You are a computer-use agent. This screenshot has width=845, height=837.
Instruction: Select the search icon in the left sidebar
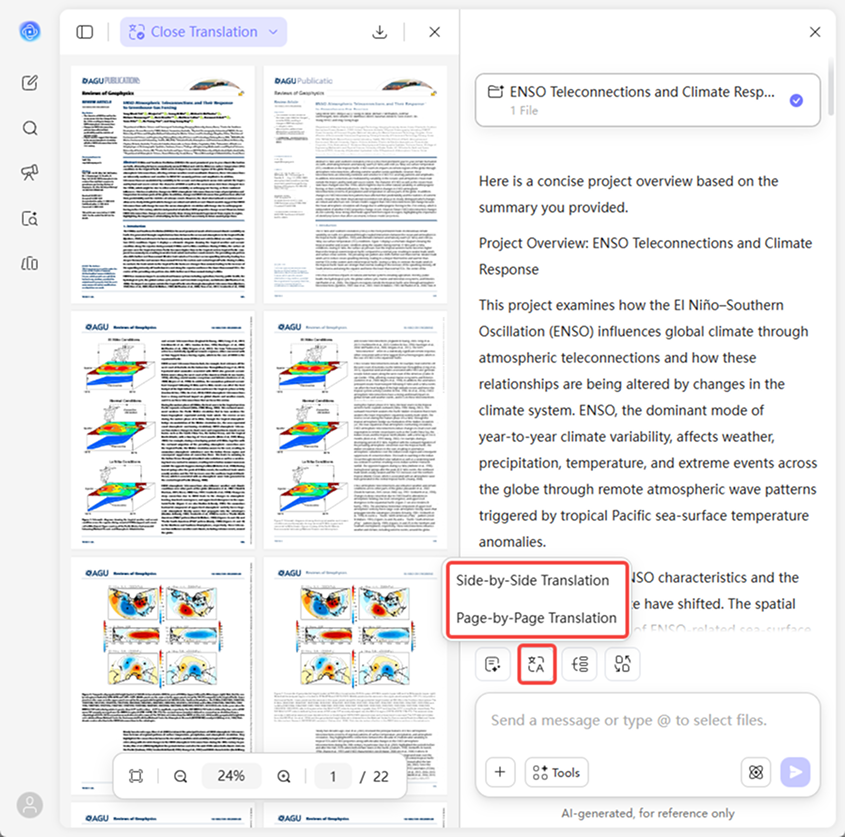[29, 128]
